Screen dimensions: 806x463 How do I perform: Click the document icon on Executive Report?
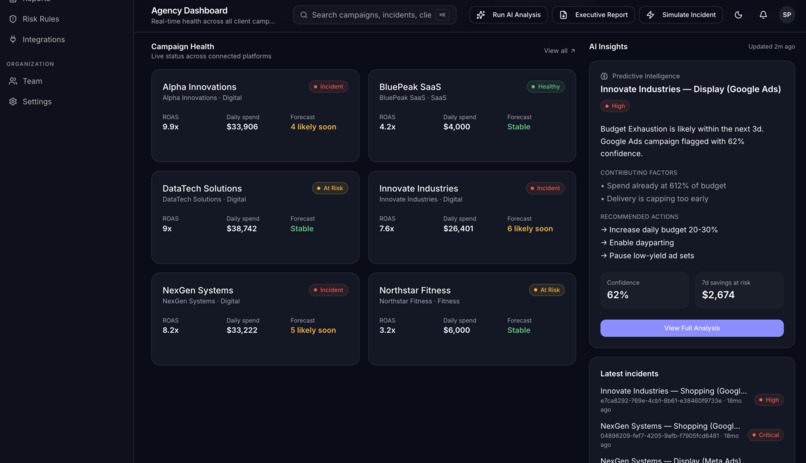pyautogui.click(x=563, y=15)
